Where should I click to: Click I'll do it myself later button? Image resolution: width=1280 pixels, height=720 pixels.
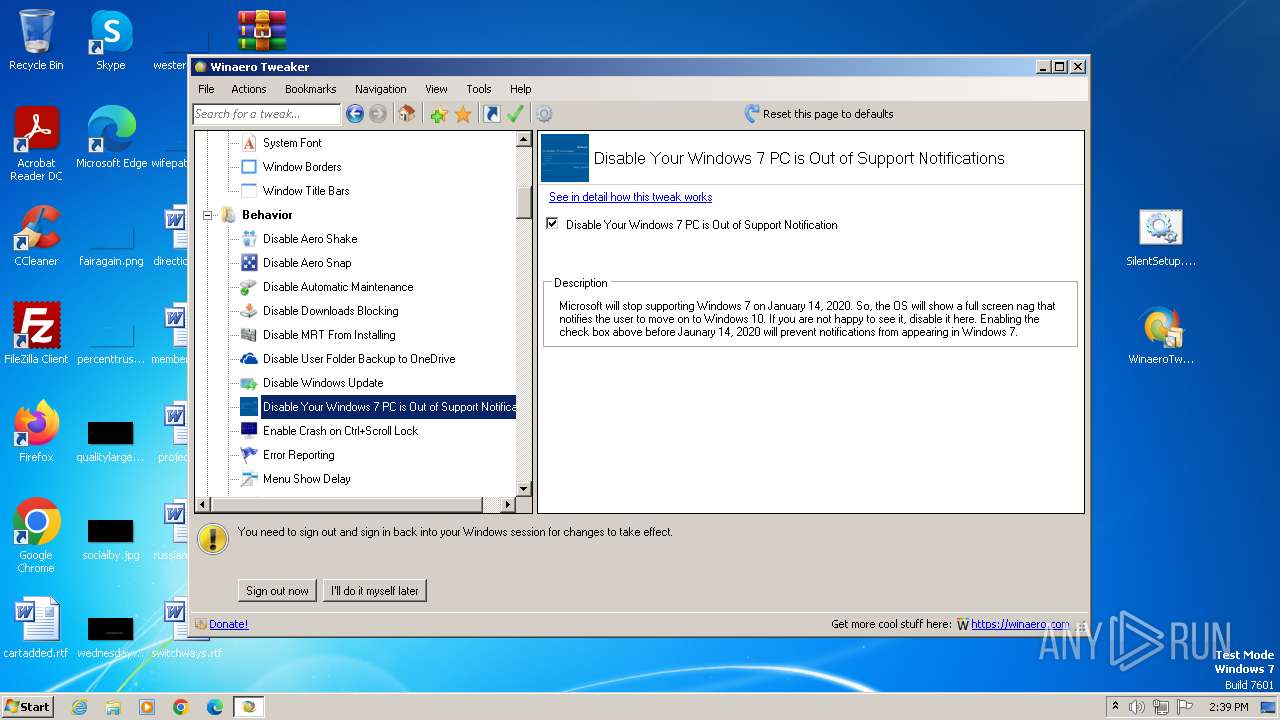(375, 591)
